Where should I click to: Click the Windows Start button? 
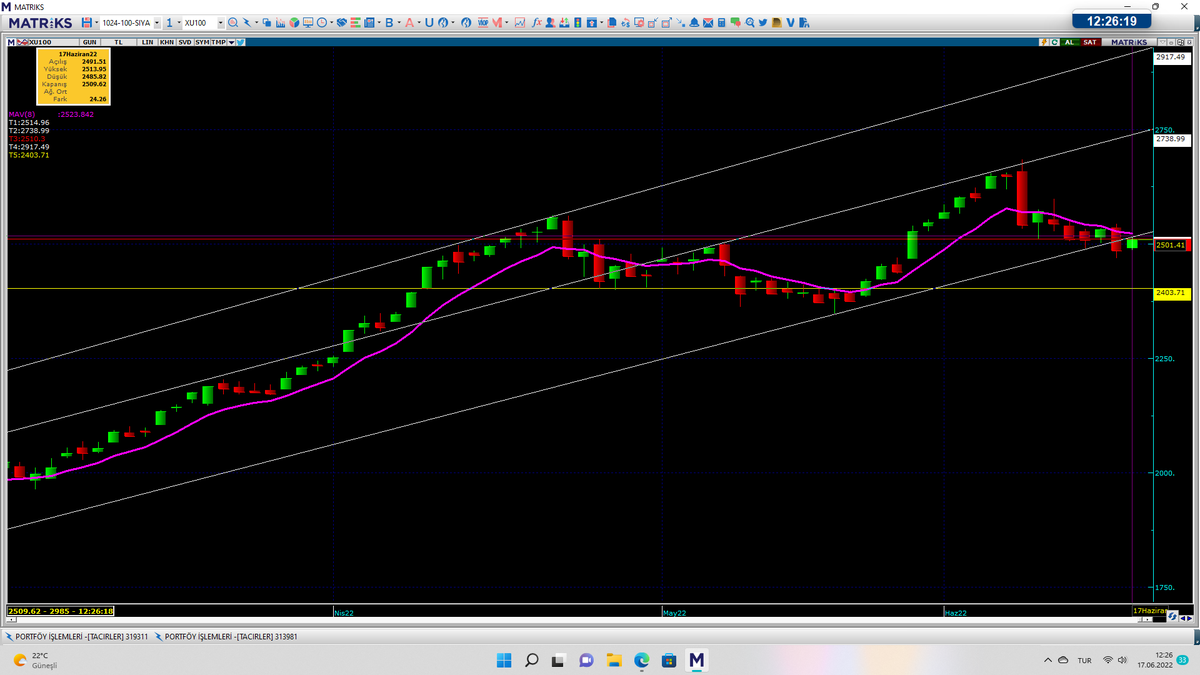coord(503,660)
